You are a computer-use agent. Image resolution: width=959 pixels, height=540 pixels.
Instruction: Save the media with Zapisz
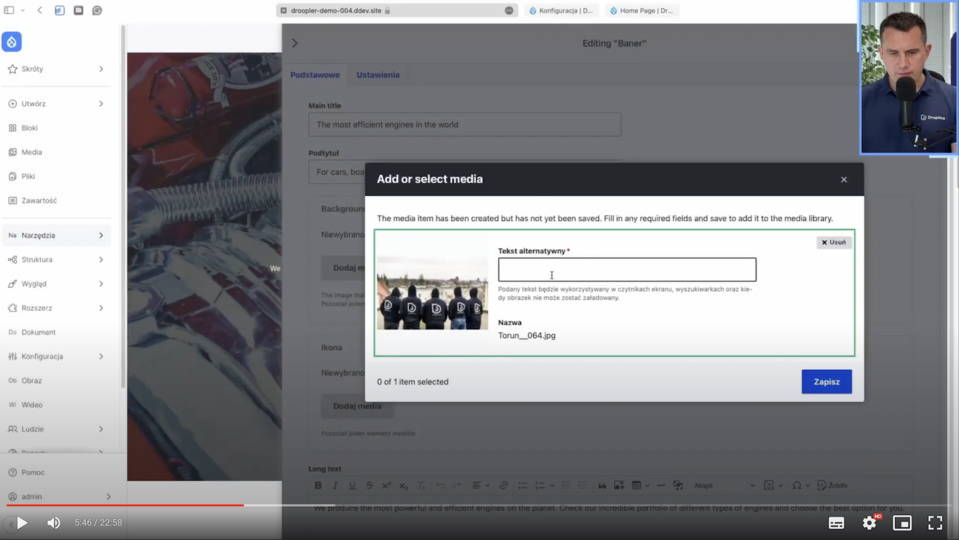click(826, 382)
